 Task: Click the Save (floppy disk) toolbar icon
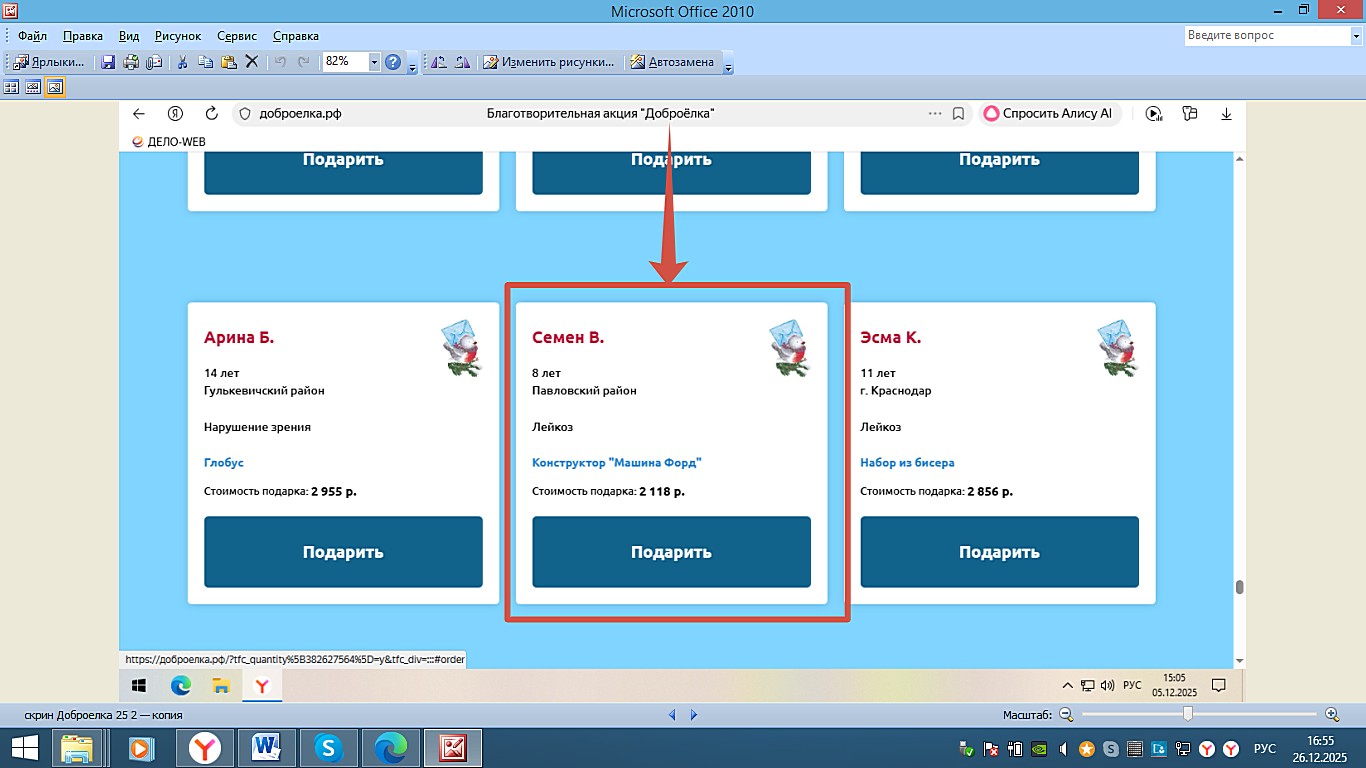click(x=109, y=62)
